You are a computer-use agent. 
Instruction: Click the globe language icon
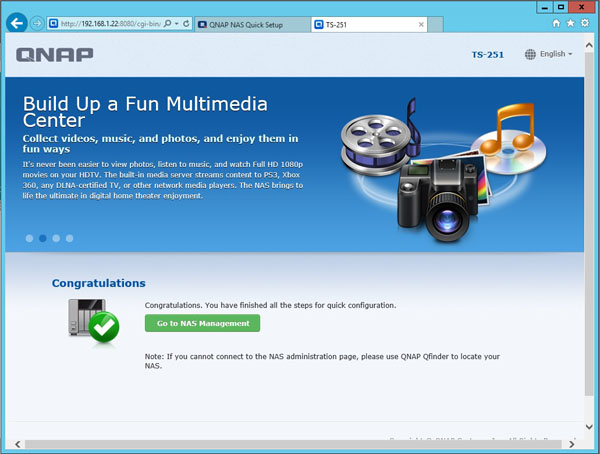530,54
